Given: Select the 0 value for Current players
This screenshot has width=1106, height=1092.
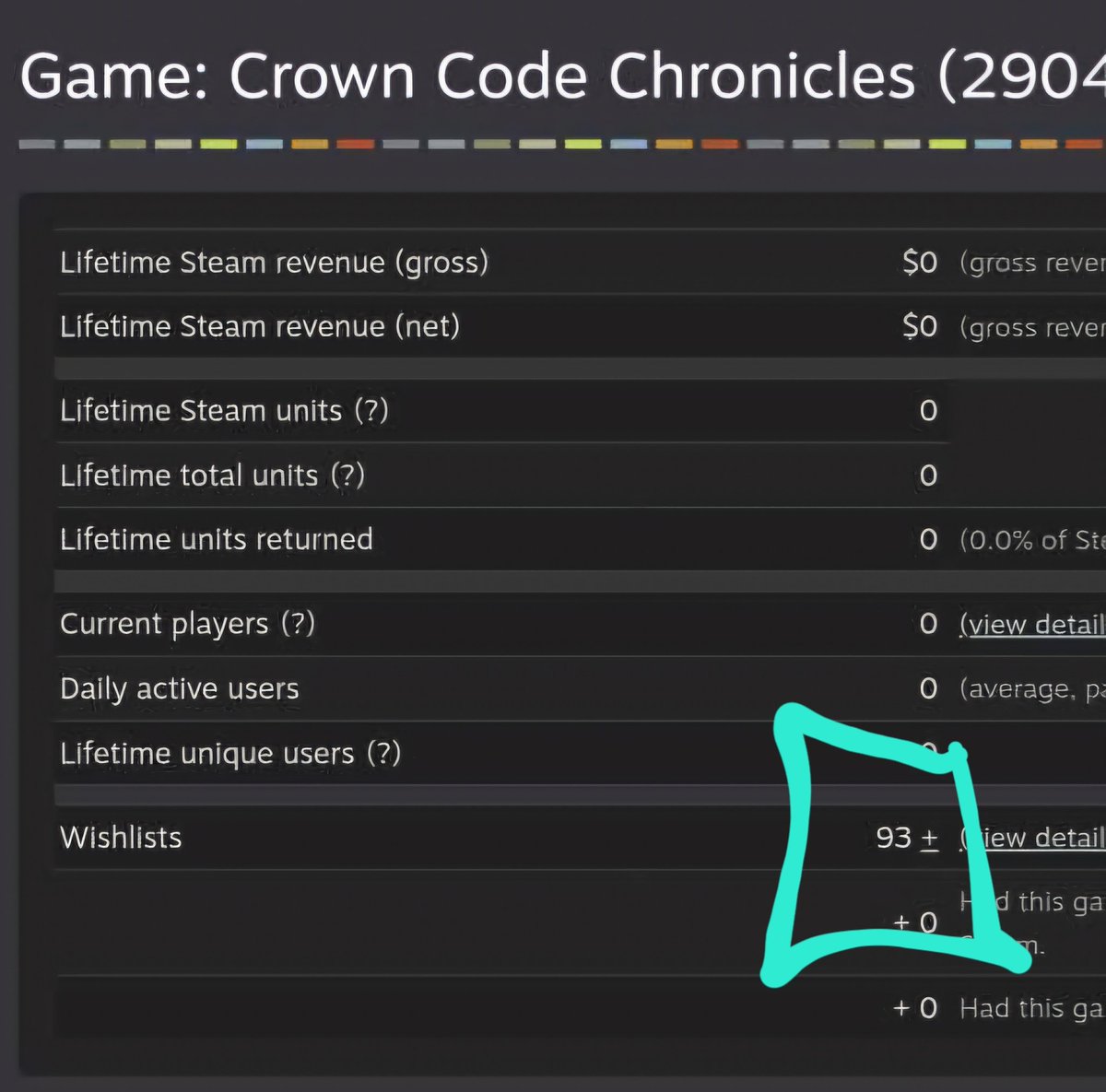Looking at the screenshot, I should [x=928, y=624].
